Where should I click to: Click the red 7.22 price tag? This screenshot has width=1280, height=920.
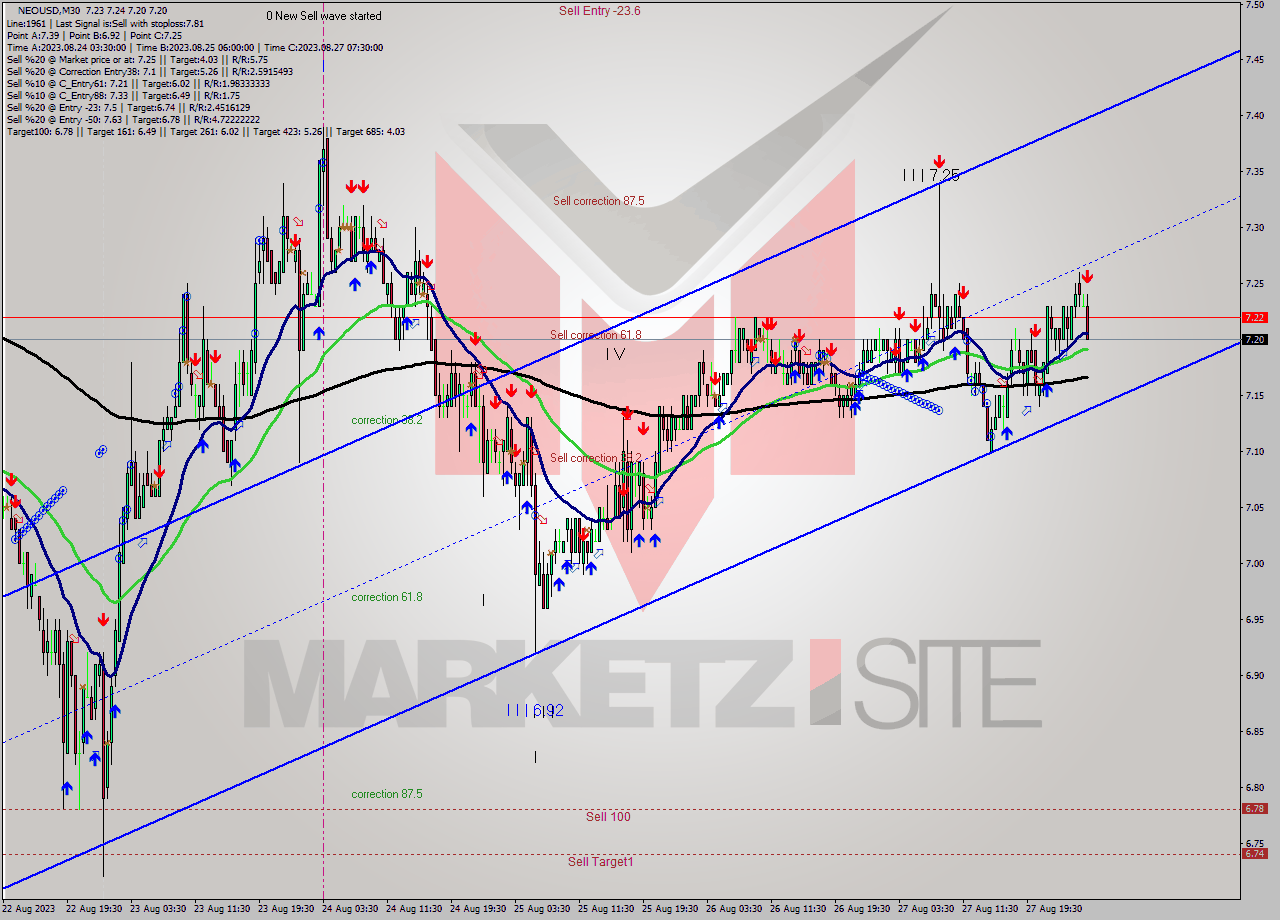pyautogui.click(x=1255, y=317)
